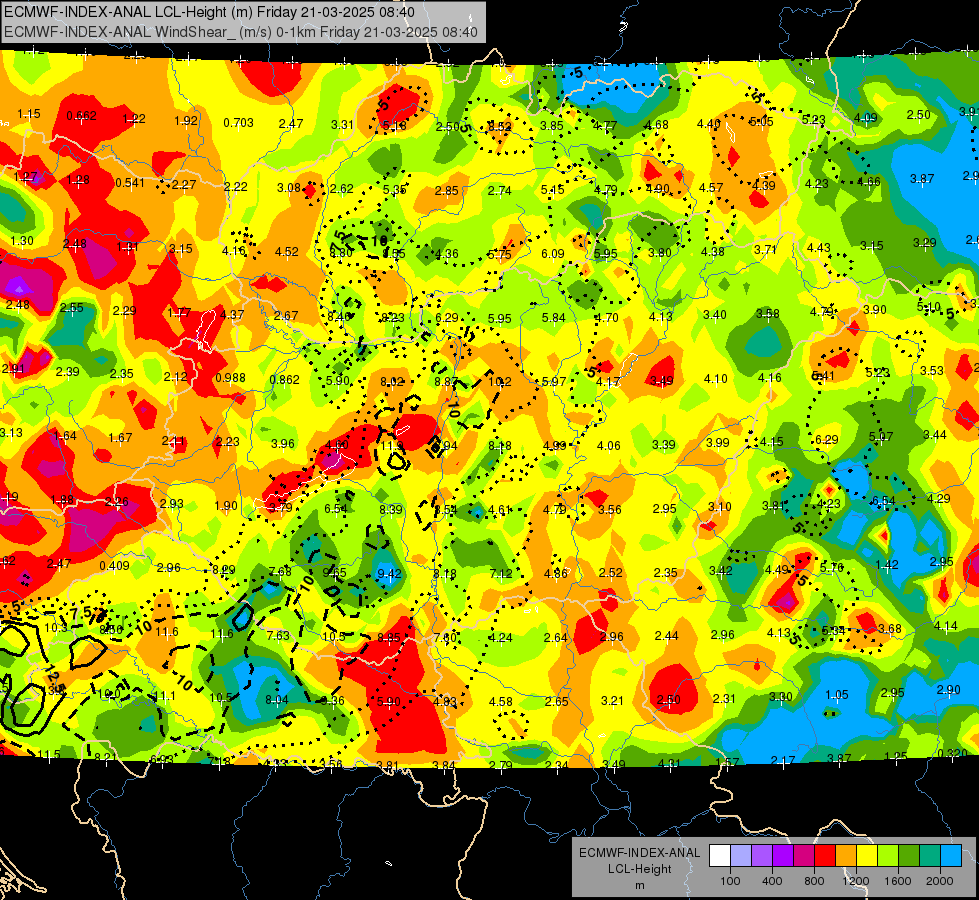Image resolution: width=979 pixels, height=900 pixels.
Task: Click the wind shear value 0.703
Action: coord(239,123)
